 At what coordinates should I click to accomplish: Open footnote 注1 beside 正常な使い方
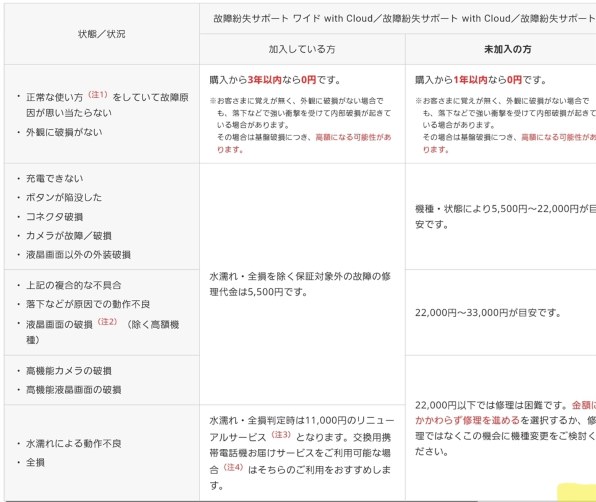pyautogui.click(x=98, y=94)
